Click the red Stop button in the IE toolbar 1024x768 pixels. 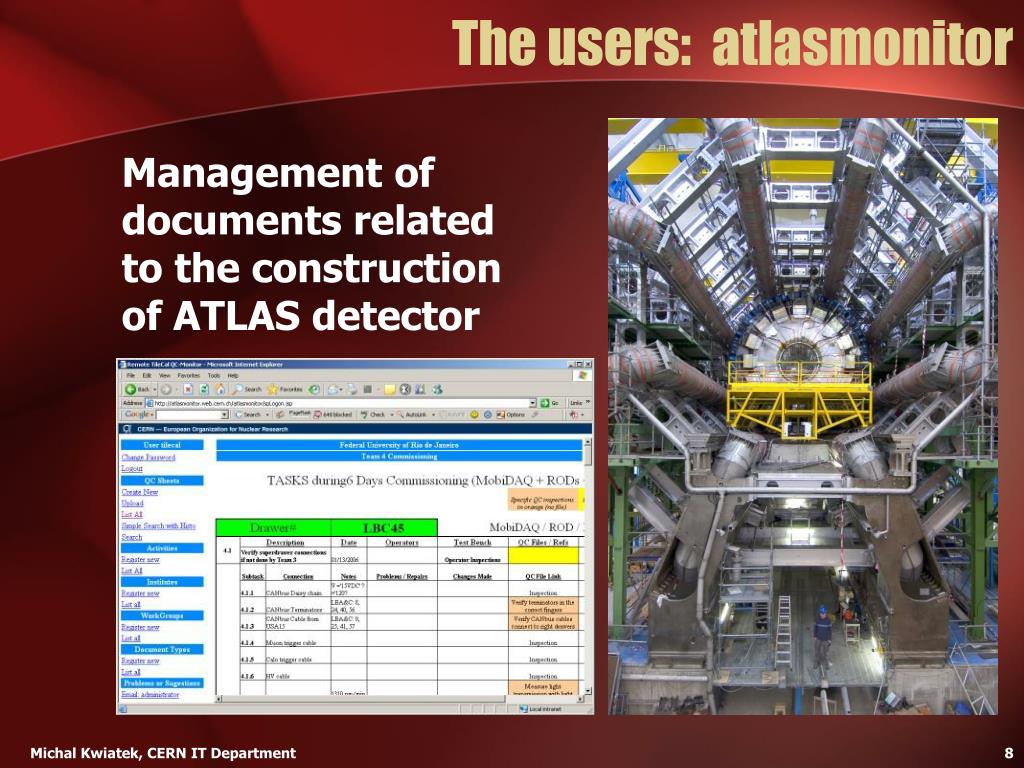coord(188,389)
